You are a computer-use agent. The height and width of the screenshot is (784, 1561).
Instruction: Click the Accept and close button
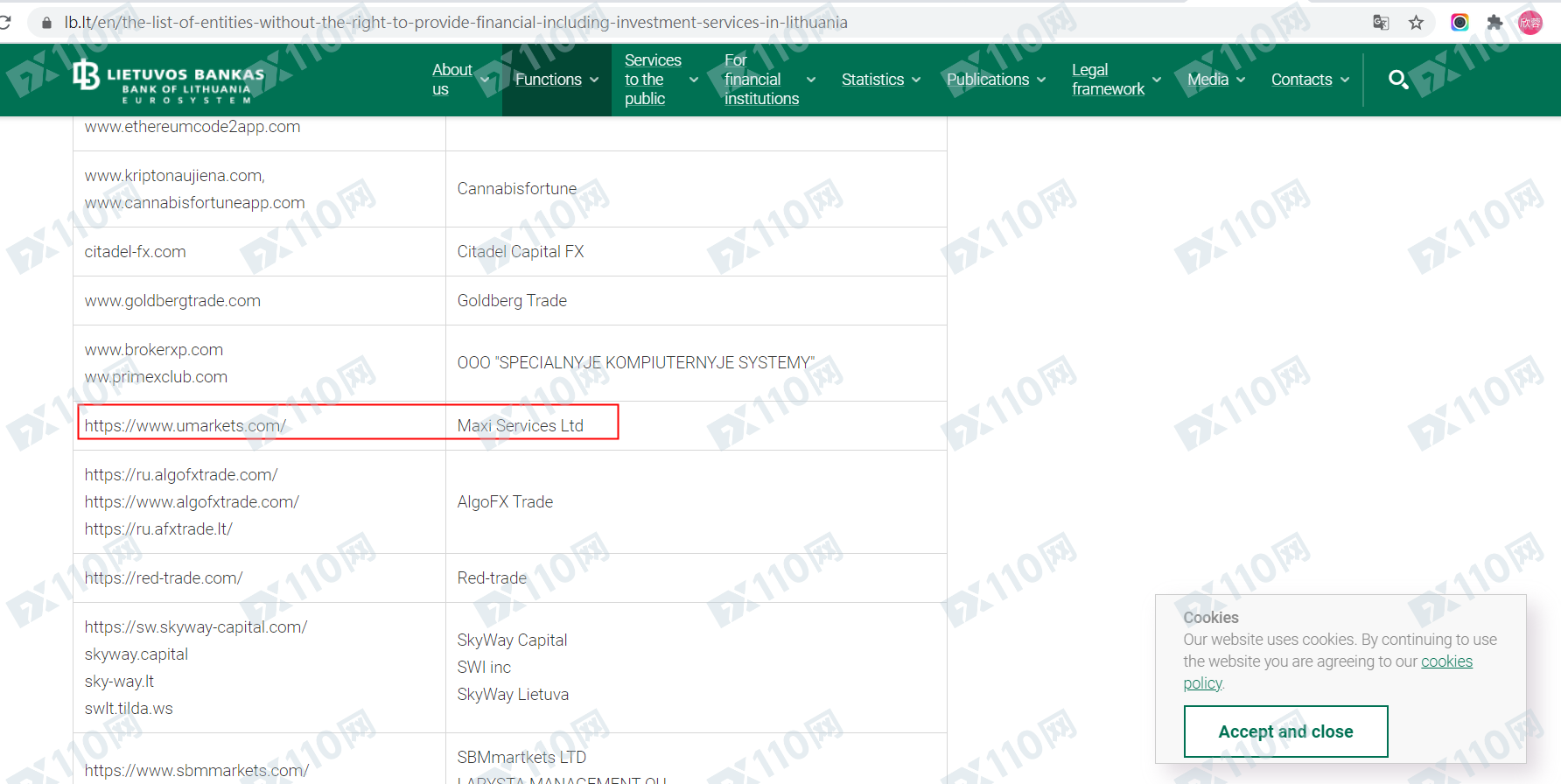point(1285,731)
